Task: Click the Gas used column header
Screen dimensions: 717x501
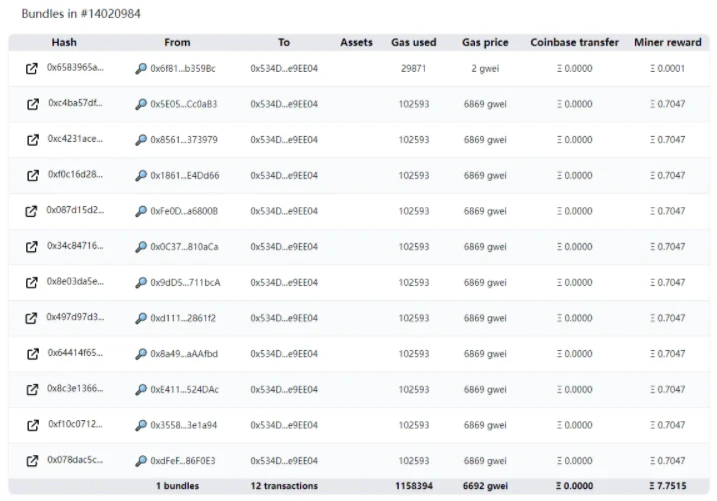Action: (414, 43)
